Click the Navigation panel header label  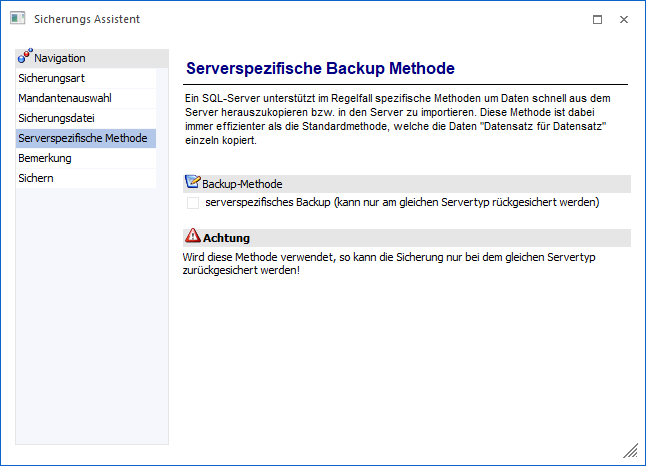pyautogui.click(x=62, y=58)
